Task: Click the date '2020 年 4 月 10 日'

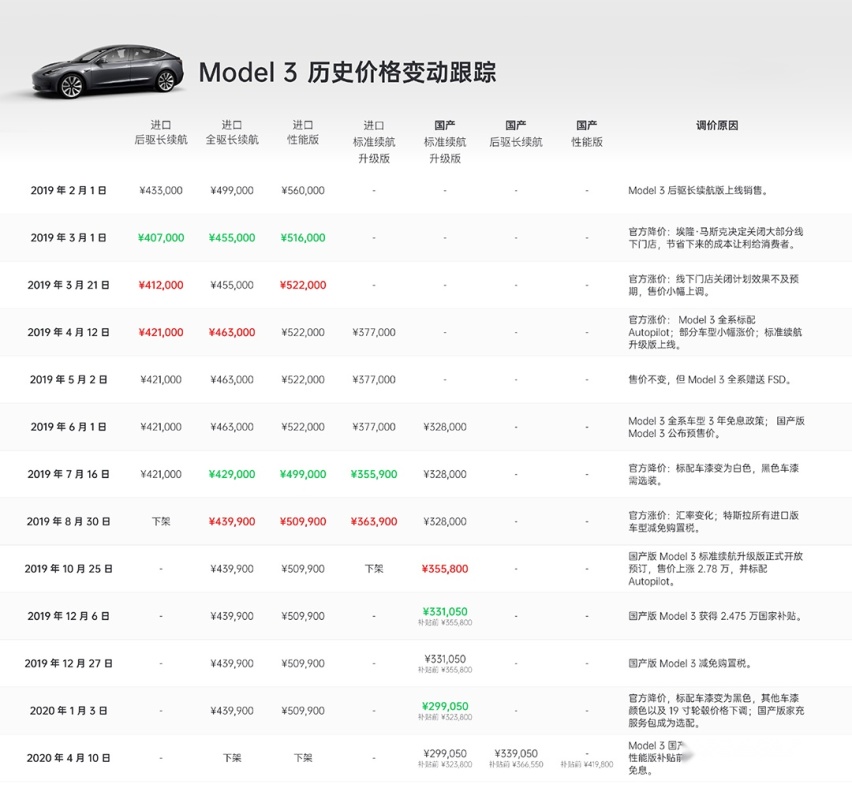Action: [68, 758]
